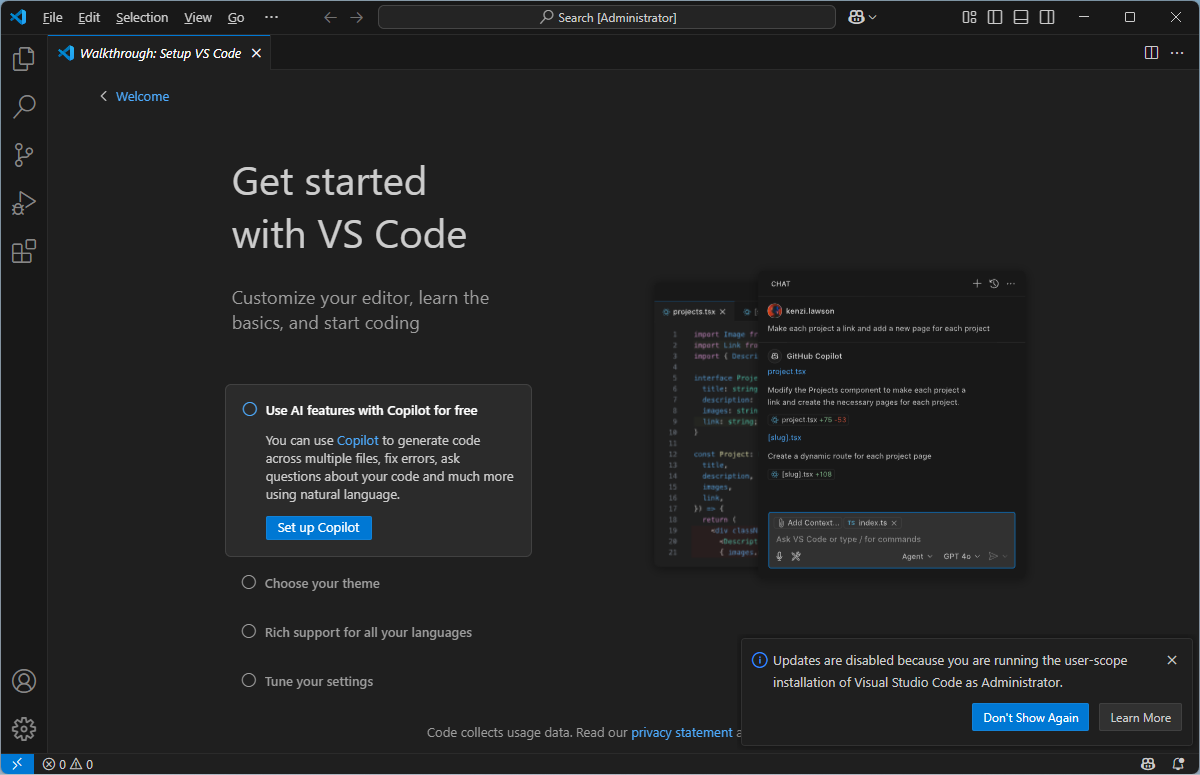This screenshot has width=1200, height=775.
Task: Open the File menu
Action: pyautogui.click(x=53, y=17)
